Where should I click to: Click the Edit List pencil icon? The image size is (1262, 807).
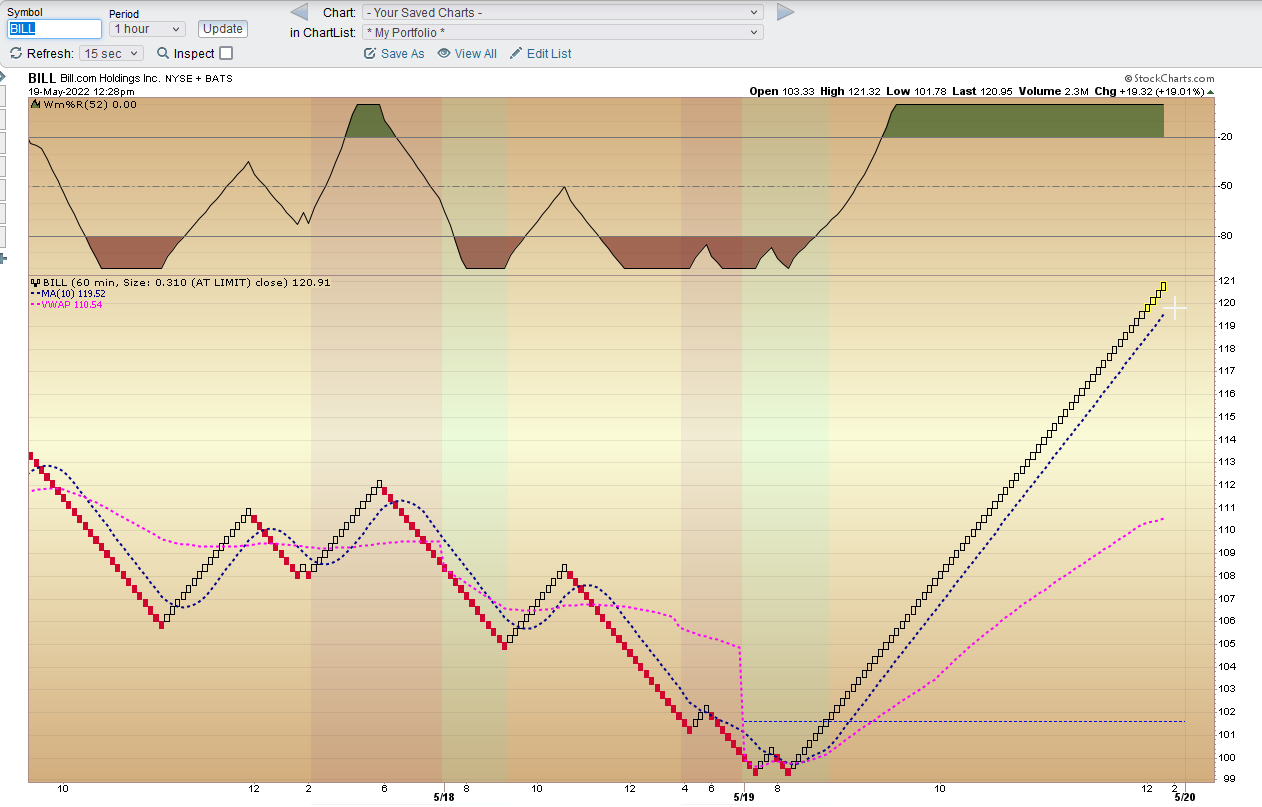pos(516,53)
